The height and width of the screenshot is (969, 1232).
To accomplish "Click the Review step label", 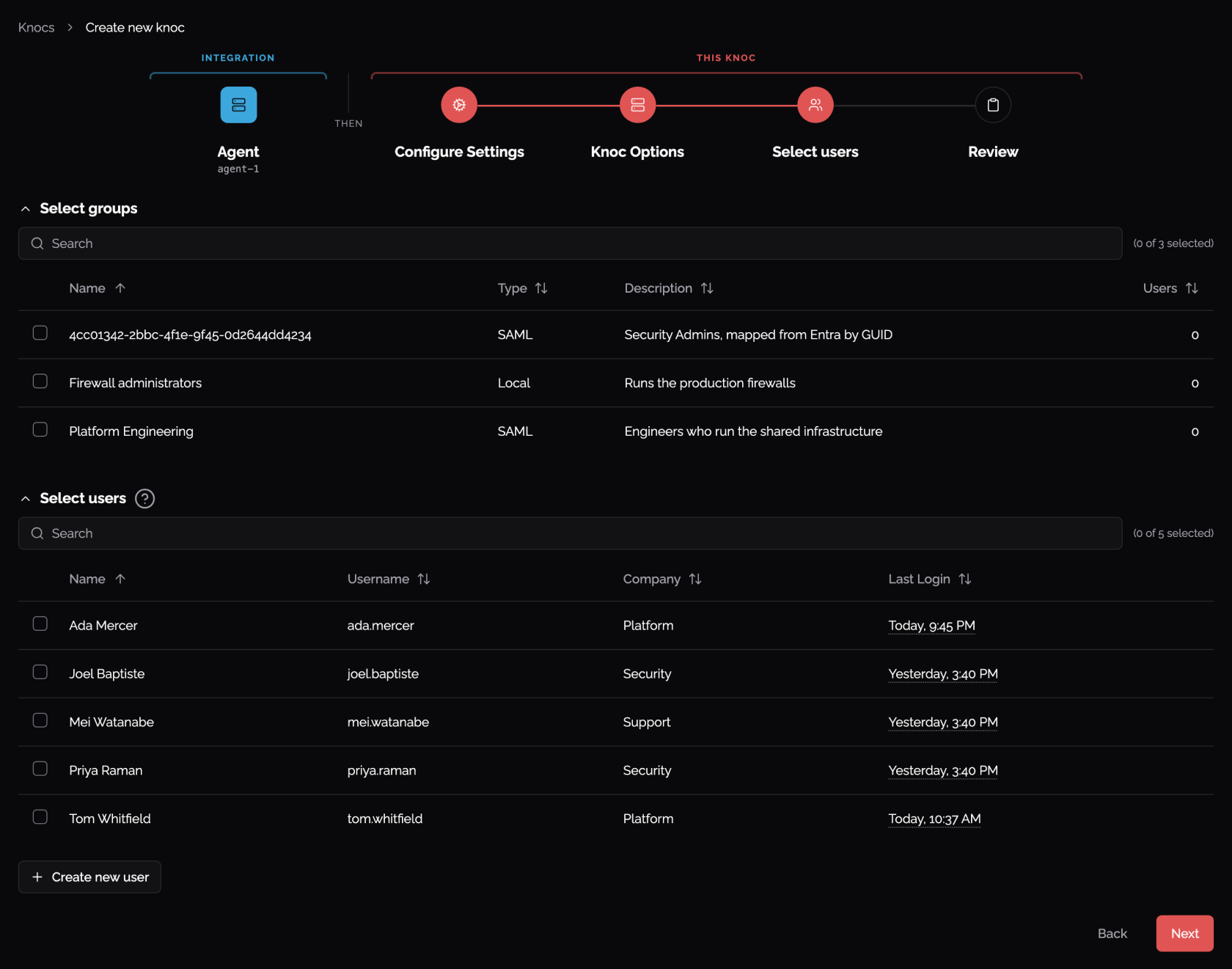I will (x=993, y=152).
